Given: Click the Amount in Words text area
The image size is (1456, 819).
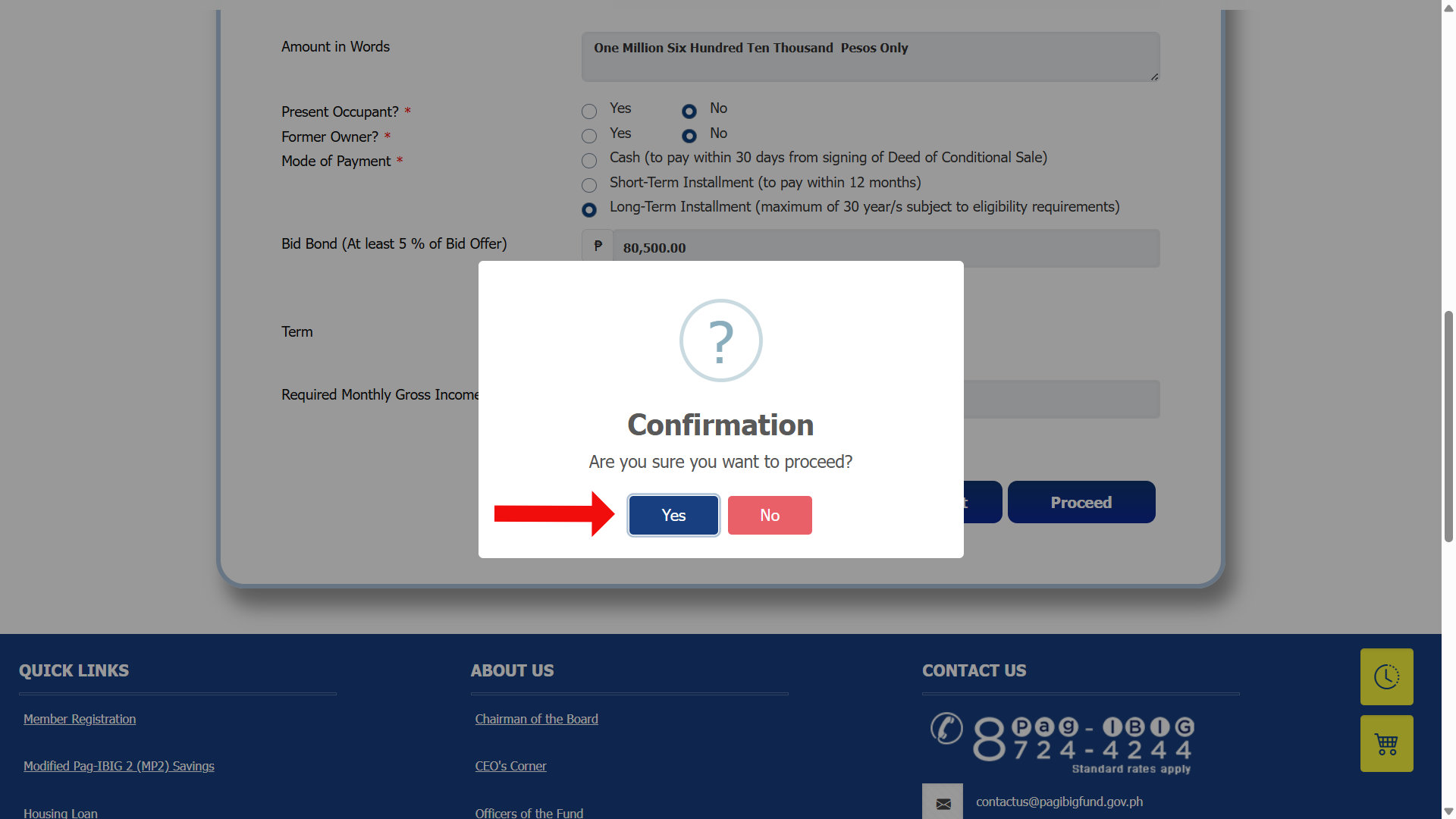Looking at the screenshot, I should 871,57.
